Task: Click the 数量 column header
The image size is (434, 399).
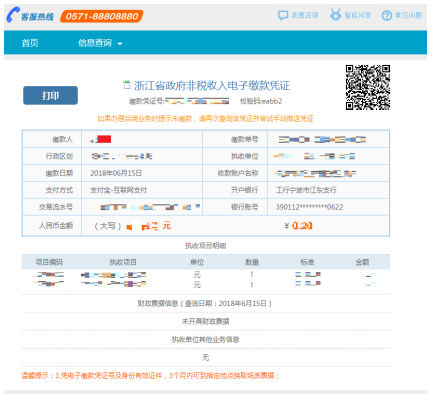Action: (x=252, y=262)
